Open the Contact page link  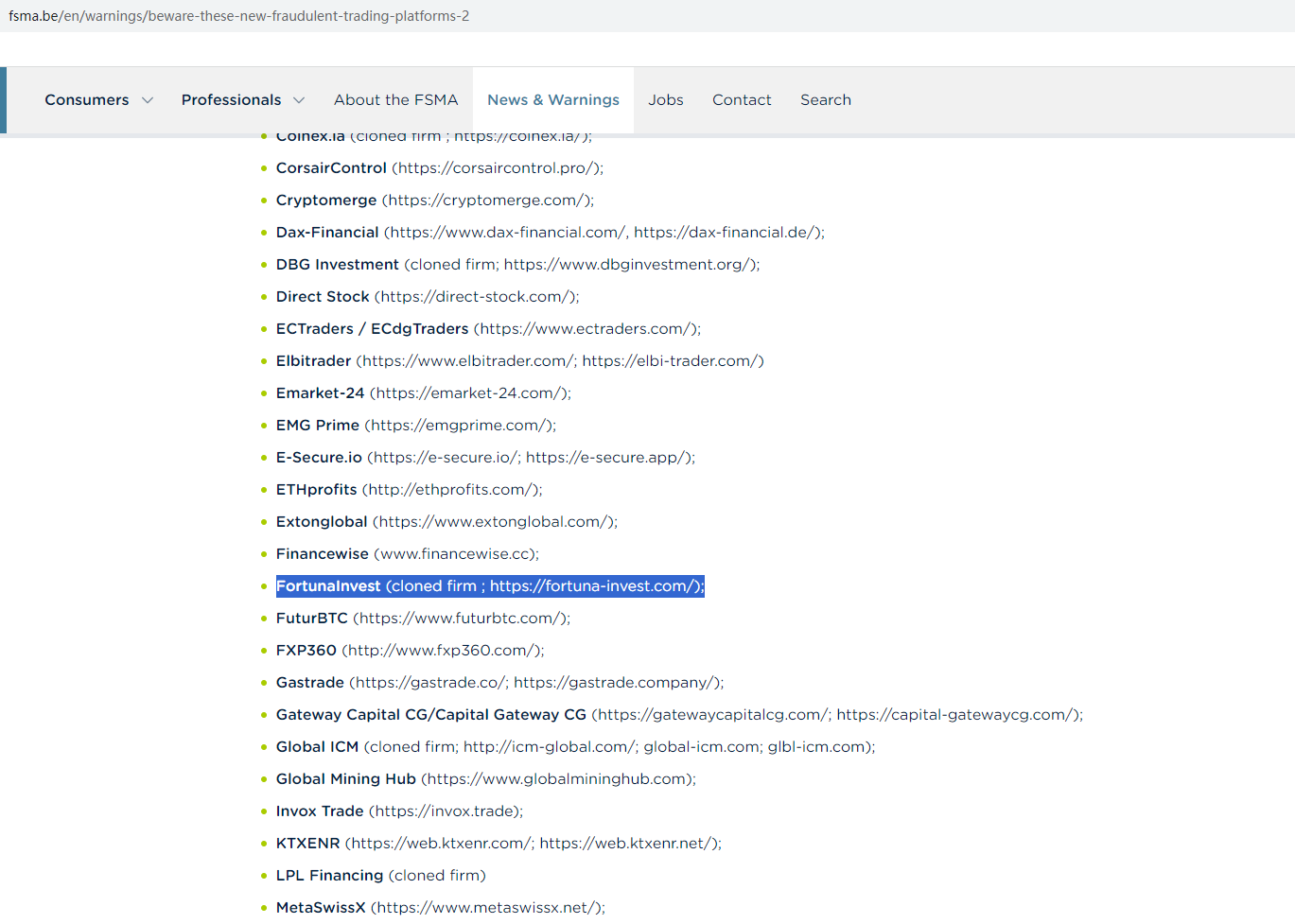(742, 100)
